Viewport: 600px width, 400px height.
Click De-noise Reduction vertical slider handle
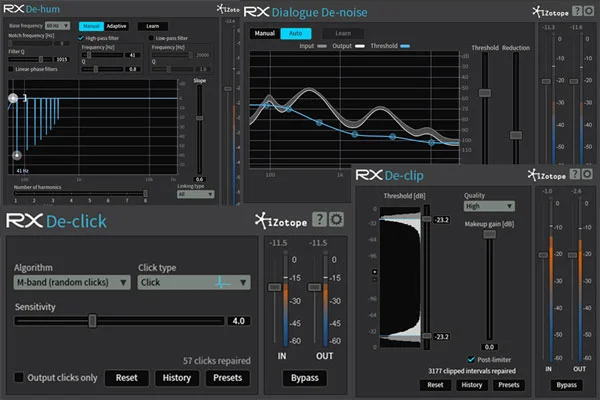516,135
